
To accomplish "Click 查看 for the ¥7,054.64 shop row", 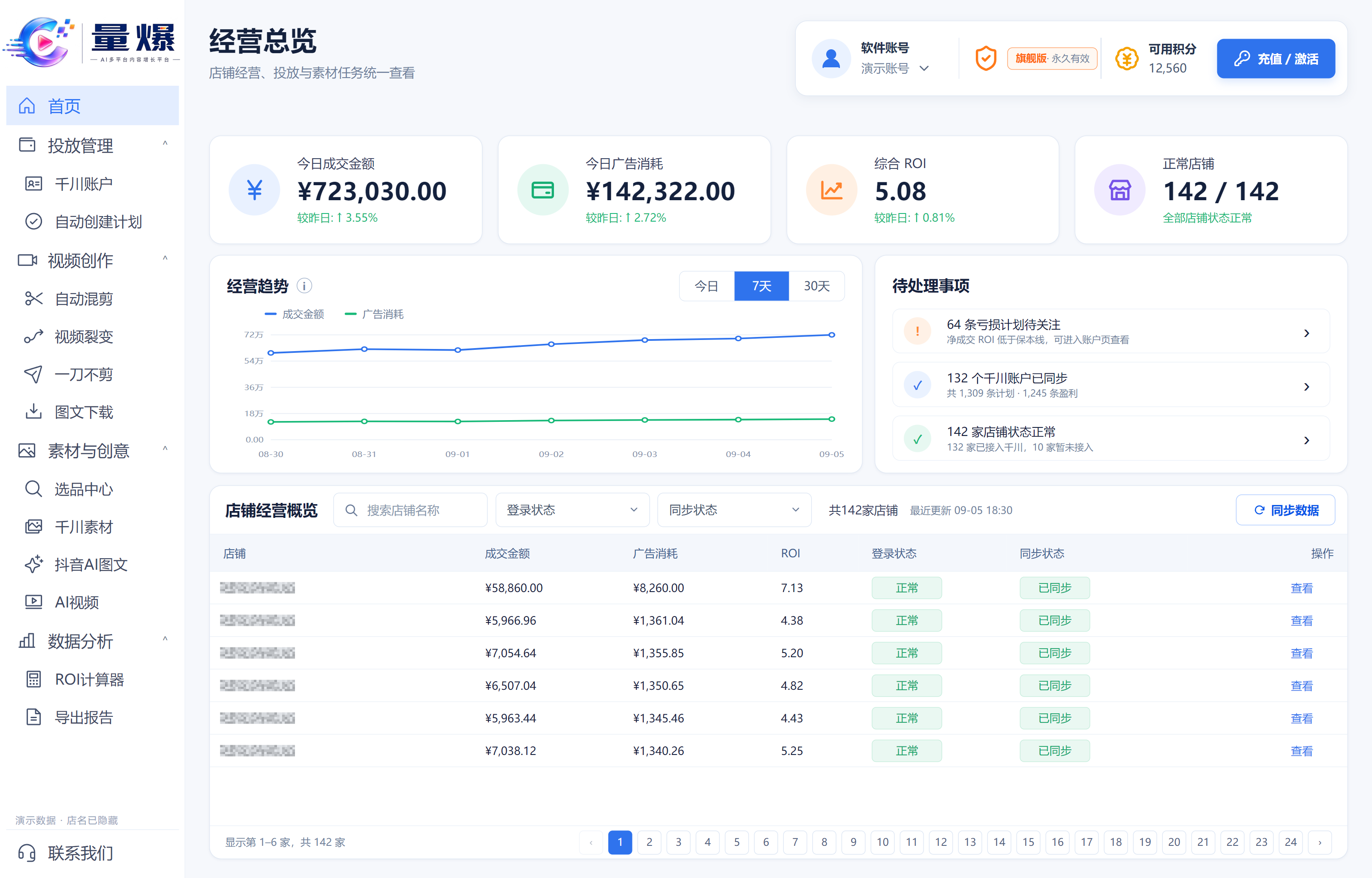I will click(x=1301, y=653).
